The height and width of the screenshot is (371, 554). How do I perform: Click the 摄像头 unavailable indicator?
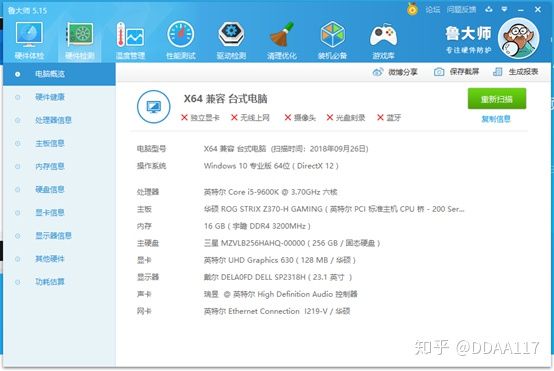(300, 118)
